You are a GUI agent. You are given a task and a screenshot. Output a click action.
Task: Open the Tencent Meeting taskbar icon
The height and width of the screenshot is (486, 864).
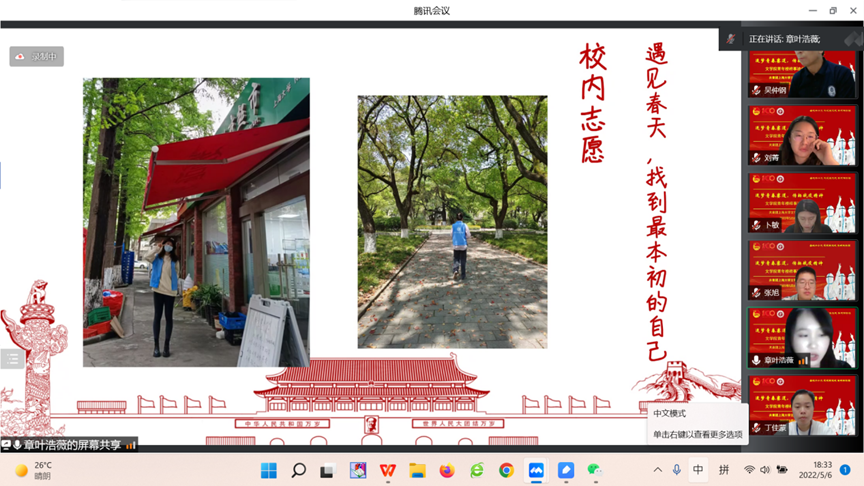[x=536, y=470]
